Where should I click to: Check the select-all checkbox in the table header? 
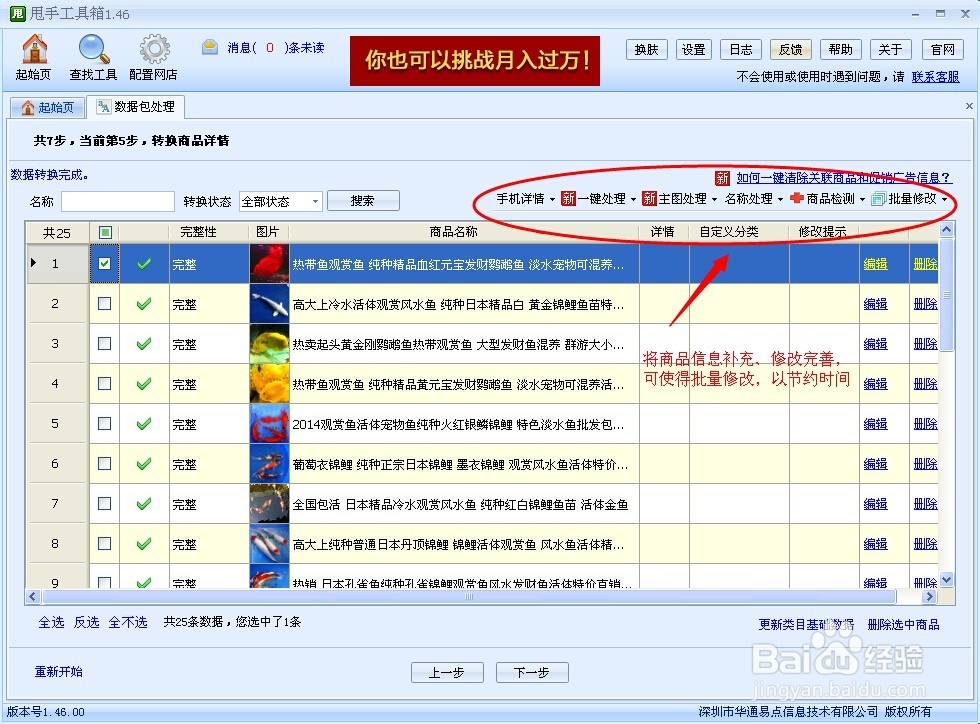point(104,231)
